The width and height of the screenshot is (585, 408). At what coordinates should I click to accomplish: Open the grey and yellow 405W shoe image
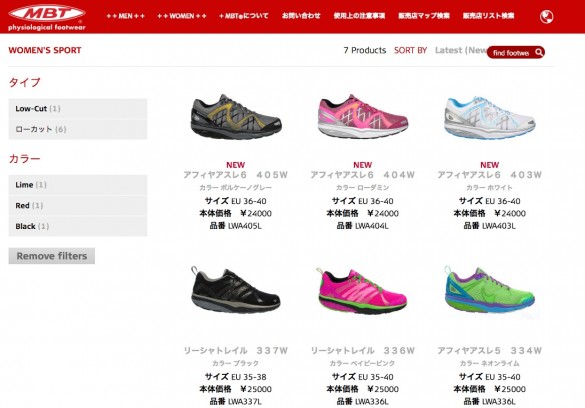pyautogui.click(x=236, y=117)
